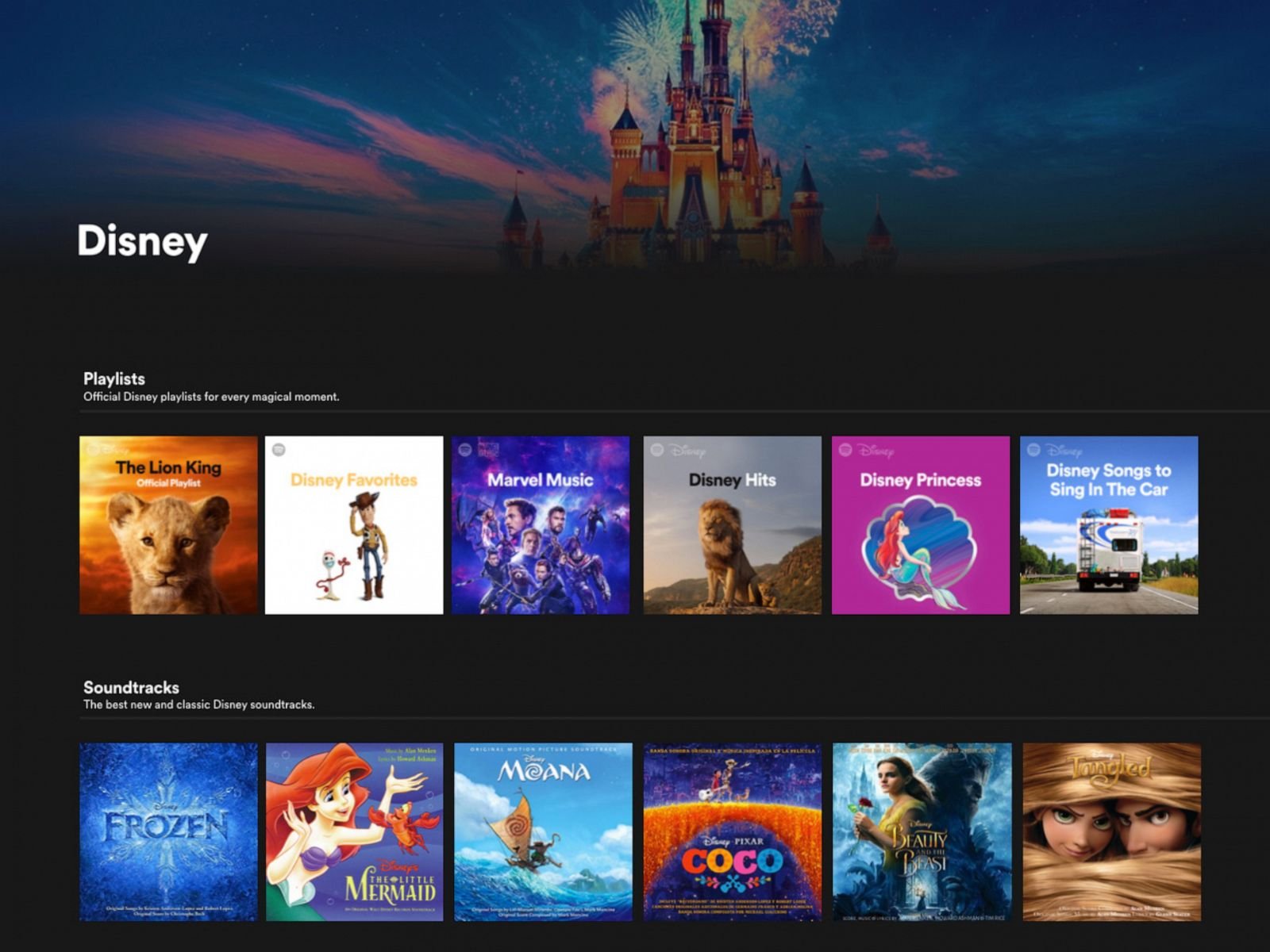The height and width of the screenshot is (952, 1270).
Task: Click the Disney page title
Action: tap(140, 243)
